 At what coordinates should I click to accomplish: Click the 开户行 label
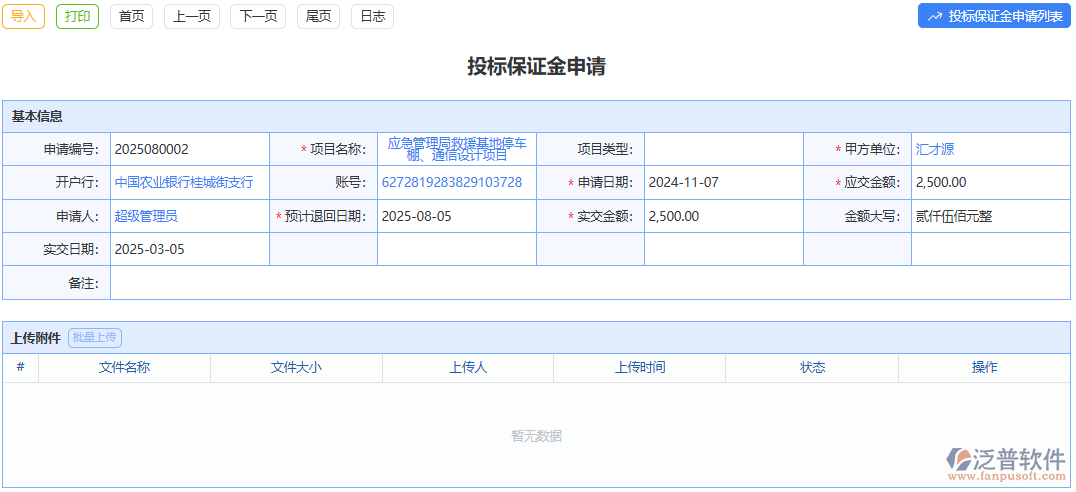pos(78,182)
